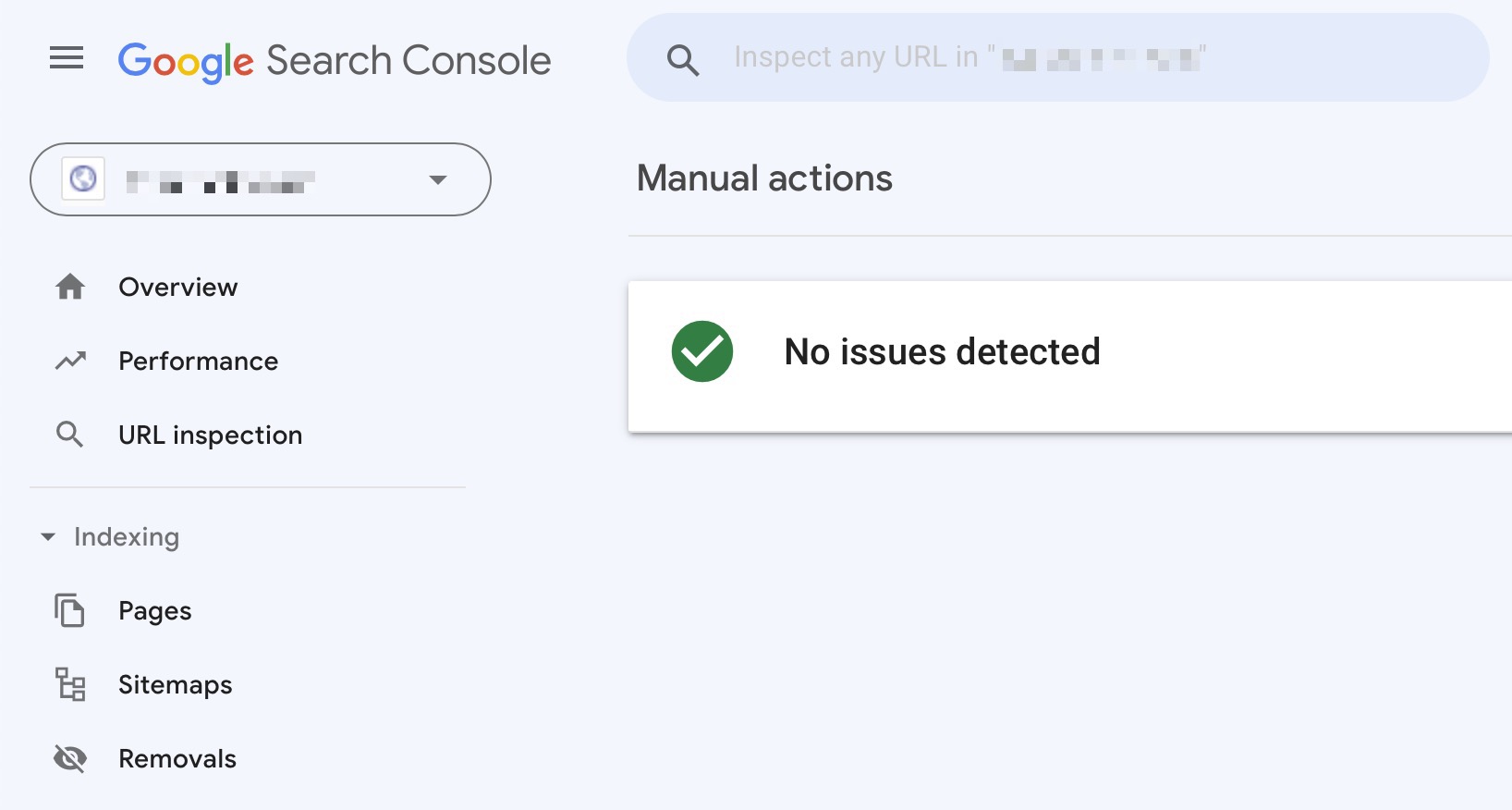Click the Removals crossed-eye icon
The width and height of the screenshot is (1512, 810).
tap(70, 758)
